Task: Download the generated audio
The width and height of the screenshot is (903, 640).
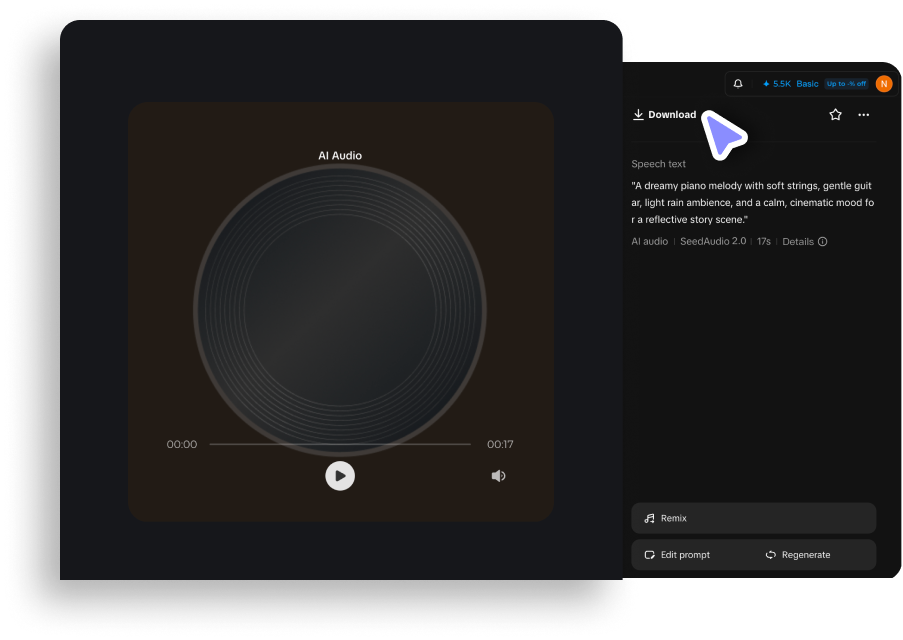Action: click(x=665, y=115)
